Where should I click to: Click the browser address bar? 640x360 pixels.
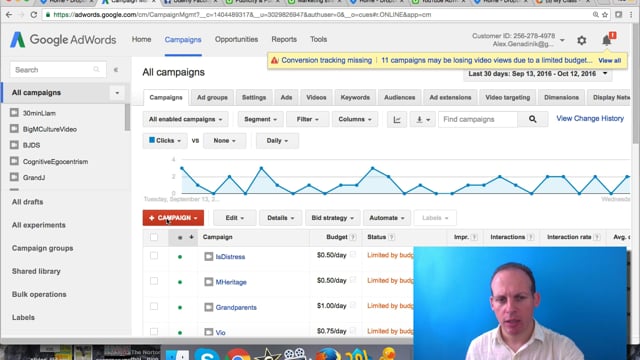318,15
